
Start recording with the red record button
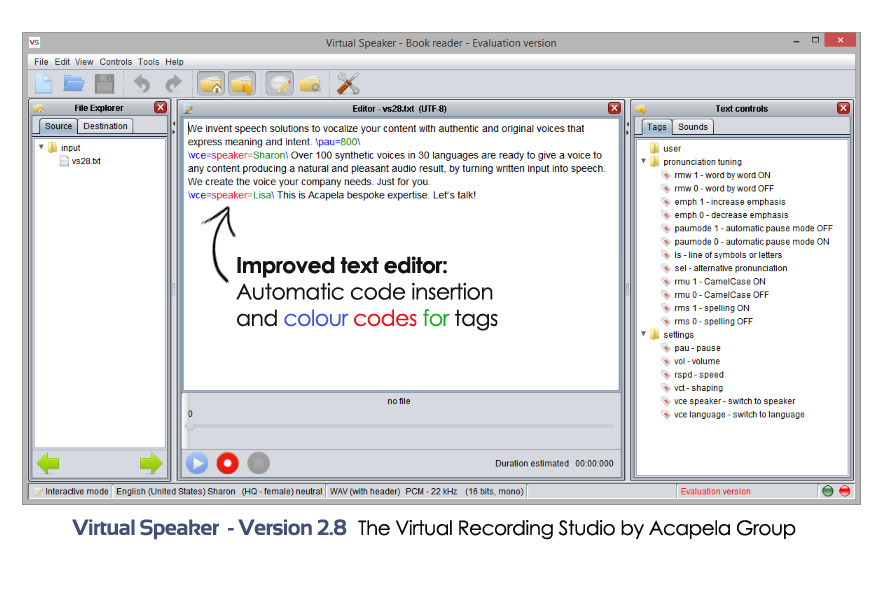(228, 463)
